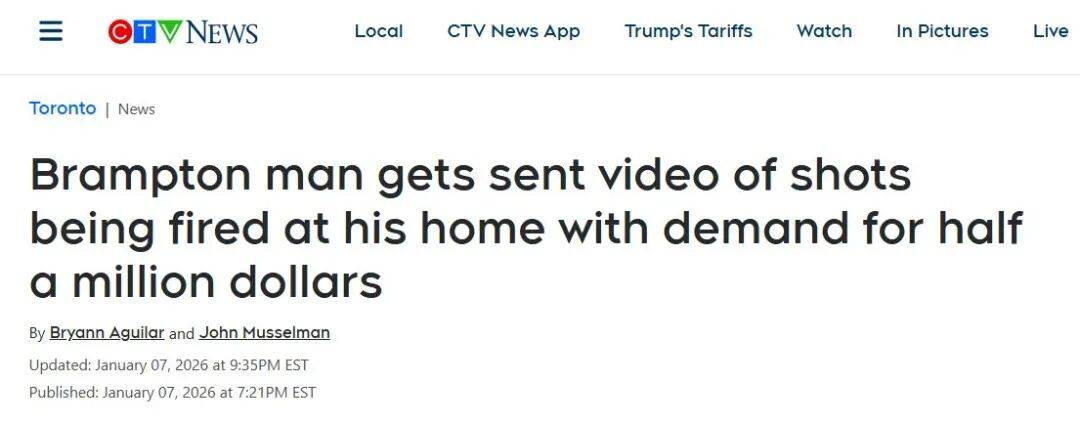This screenshot has height=424, width=1080.
Task: Open John Musselman's author page
Action: 264,333
